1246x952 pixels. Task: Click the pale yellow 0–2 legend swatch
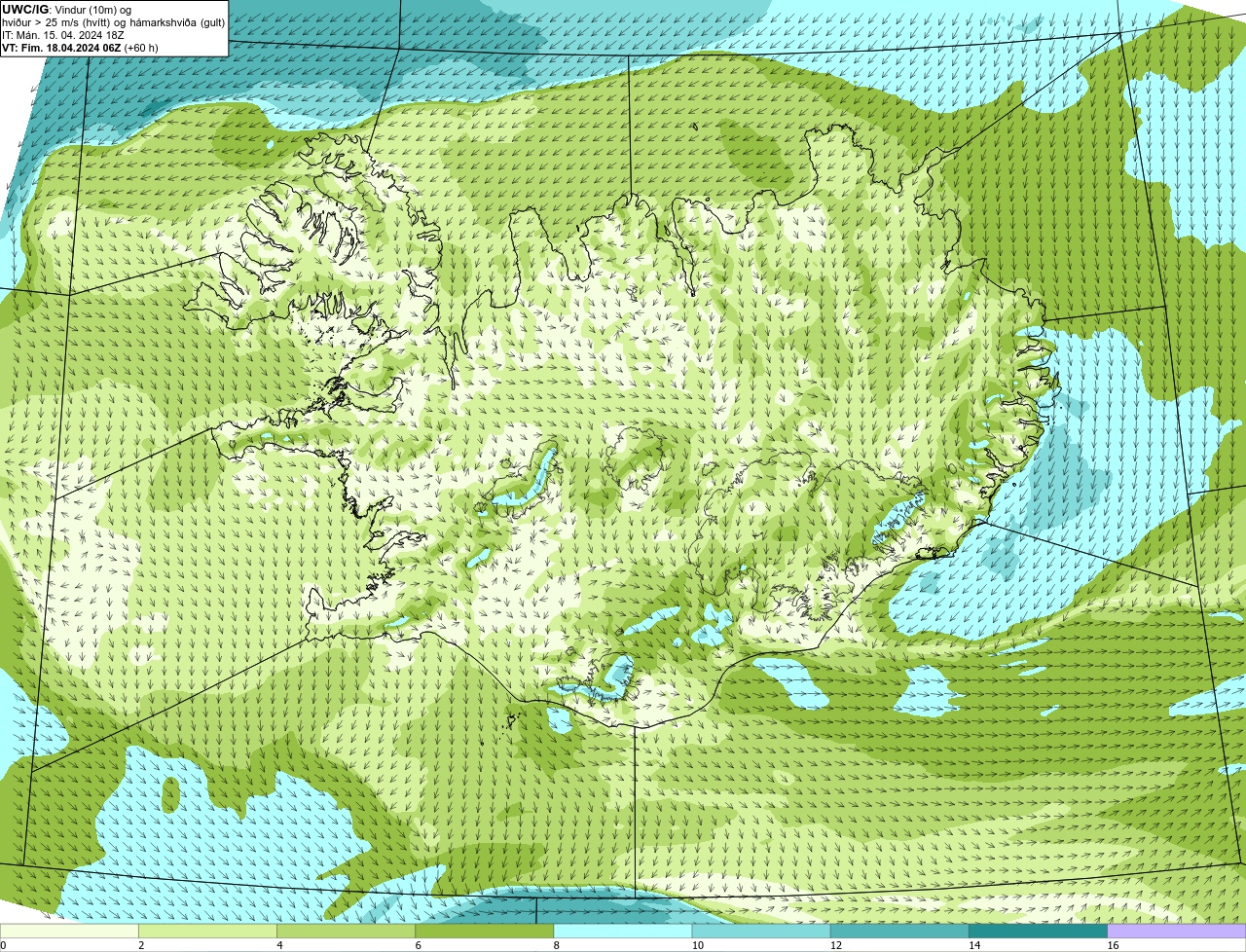(69, 932)
